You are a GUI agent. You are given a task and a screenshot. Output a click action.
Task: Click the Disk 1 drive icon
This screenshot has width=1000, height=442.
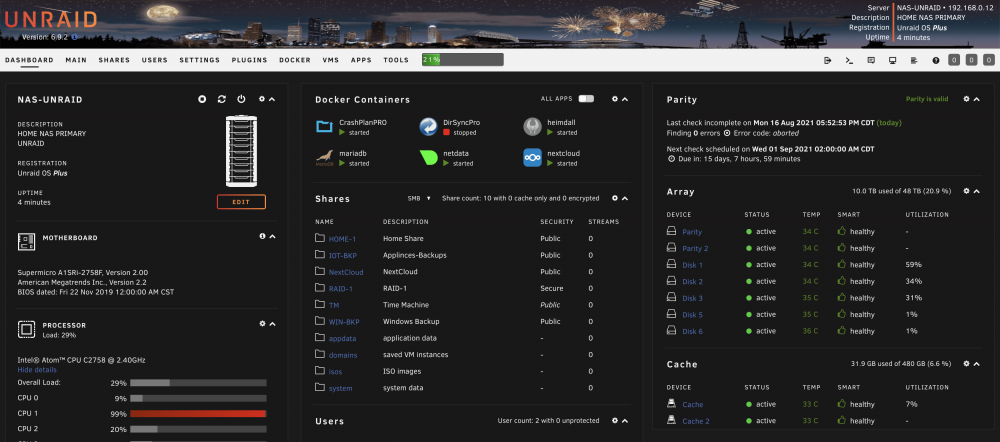672,265
